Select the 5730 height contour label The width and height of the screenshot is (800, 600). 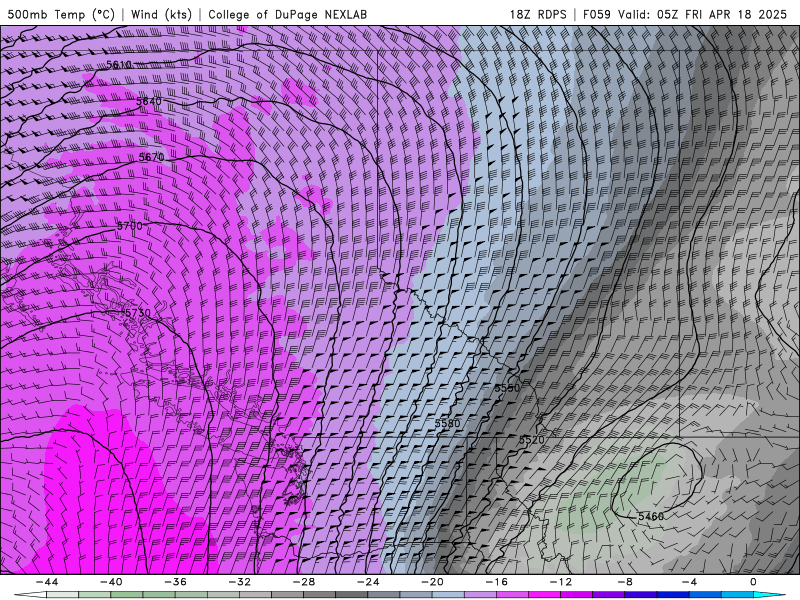click(138, 313)
